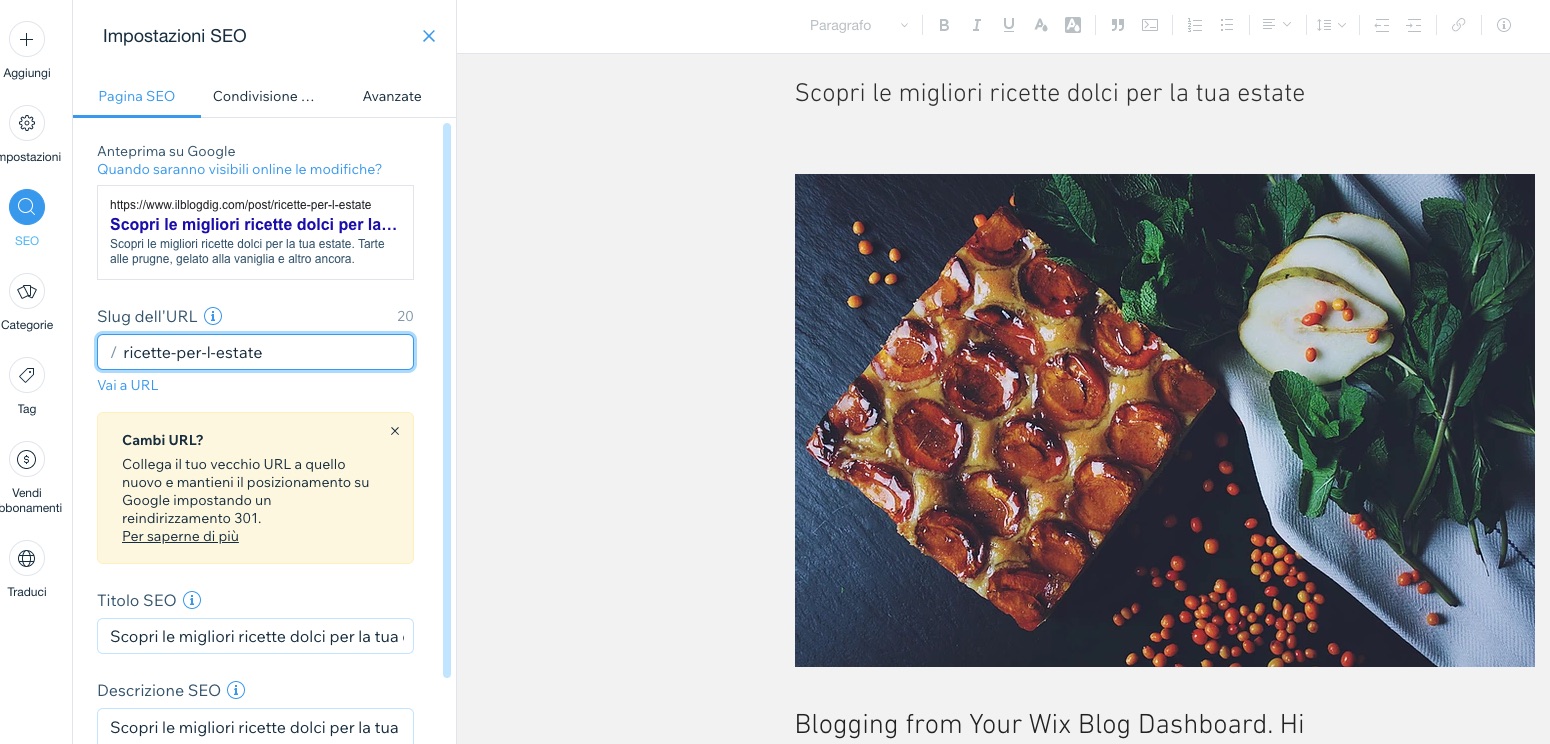Open Vendi abbonamenti dollar icon
The image size is (1550, 744).
27,460
